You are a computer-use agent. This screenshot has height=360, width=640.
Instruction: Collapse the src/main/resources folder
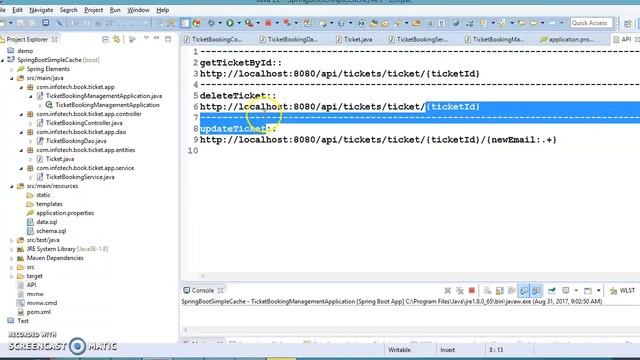[x=12, y=186]
